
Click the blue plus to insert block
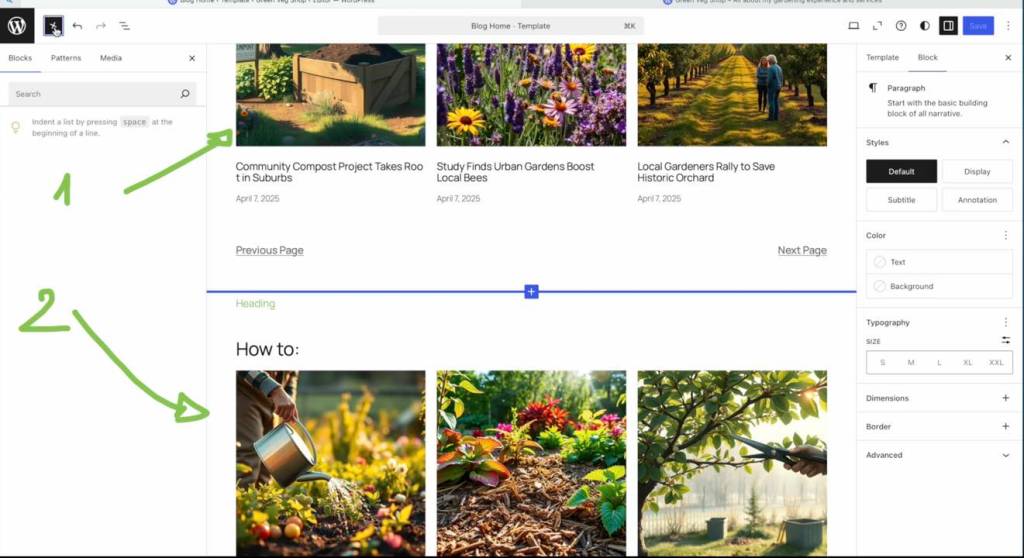click(531, 291)
